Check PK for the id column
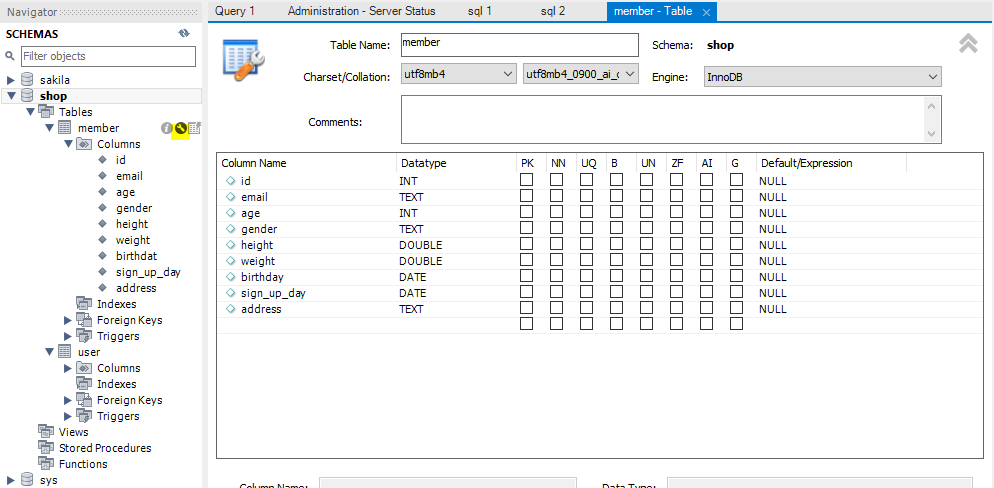This screenshot has height=488, width=994. pyautogui.click(x=526, y=180)
